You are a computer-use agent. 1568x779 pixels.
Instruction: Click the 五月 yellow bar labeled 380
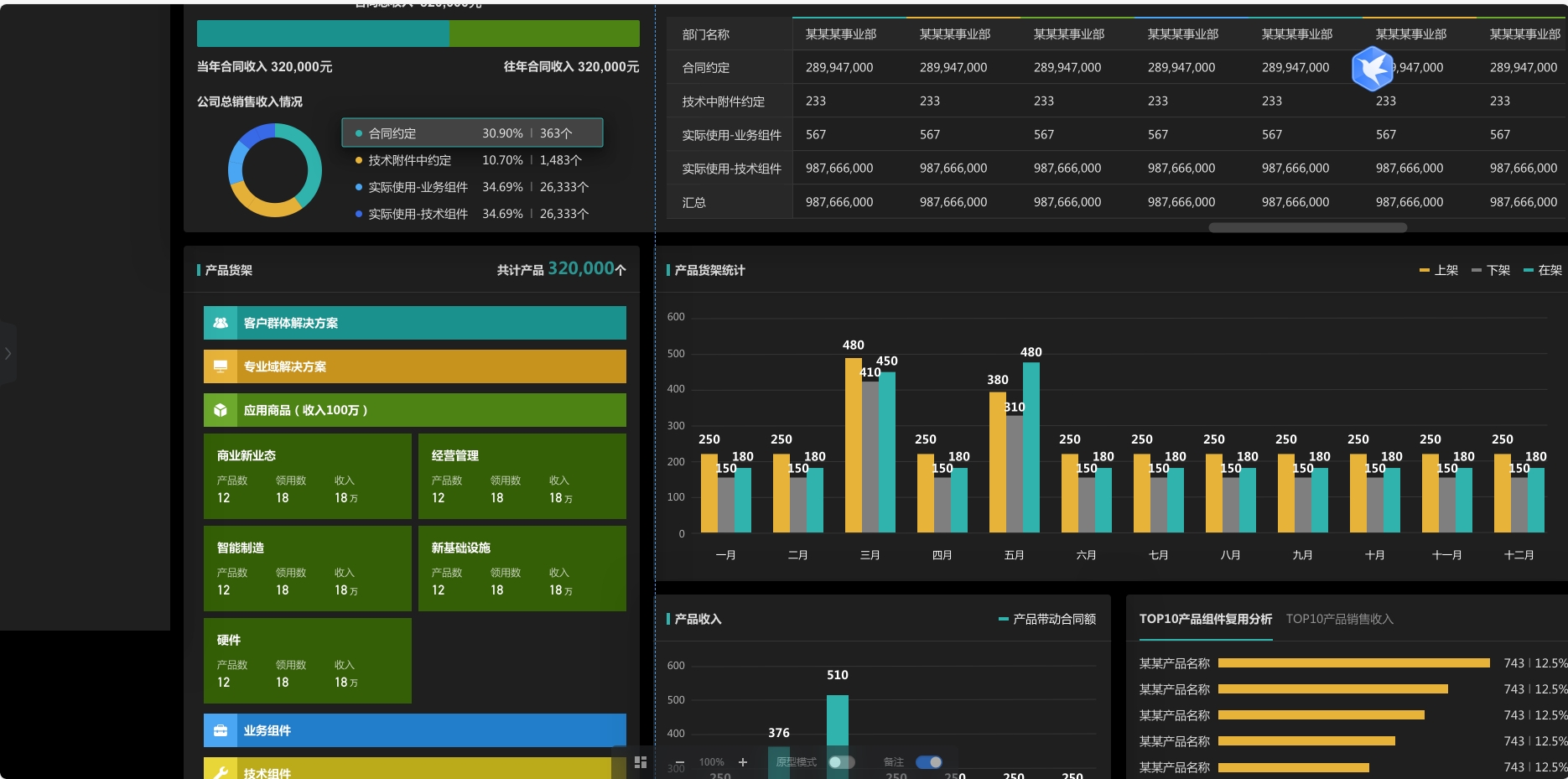pyautogui.click(x=998, y=462)
